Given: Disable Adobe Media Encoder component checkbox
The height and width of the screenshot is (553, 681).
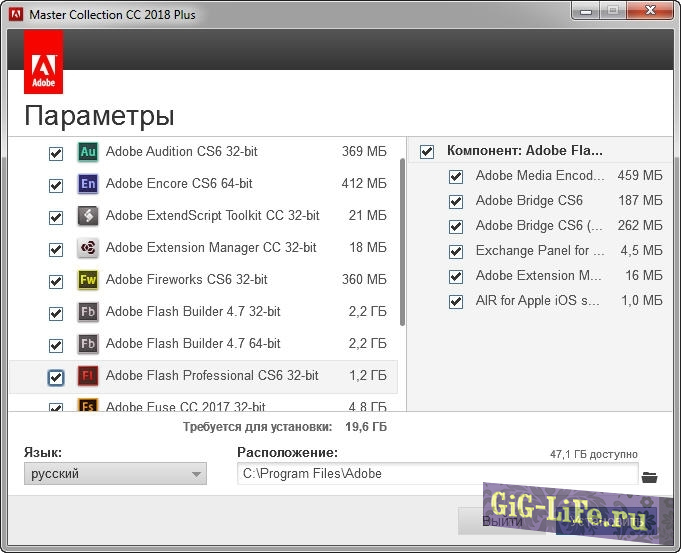Looking at the screenshot, I should pyautogui.click(x=456, y=176).
